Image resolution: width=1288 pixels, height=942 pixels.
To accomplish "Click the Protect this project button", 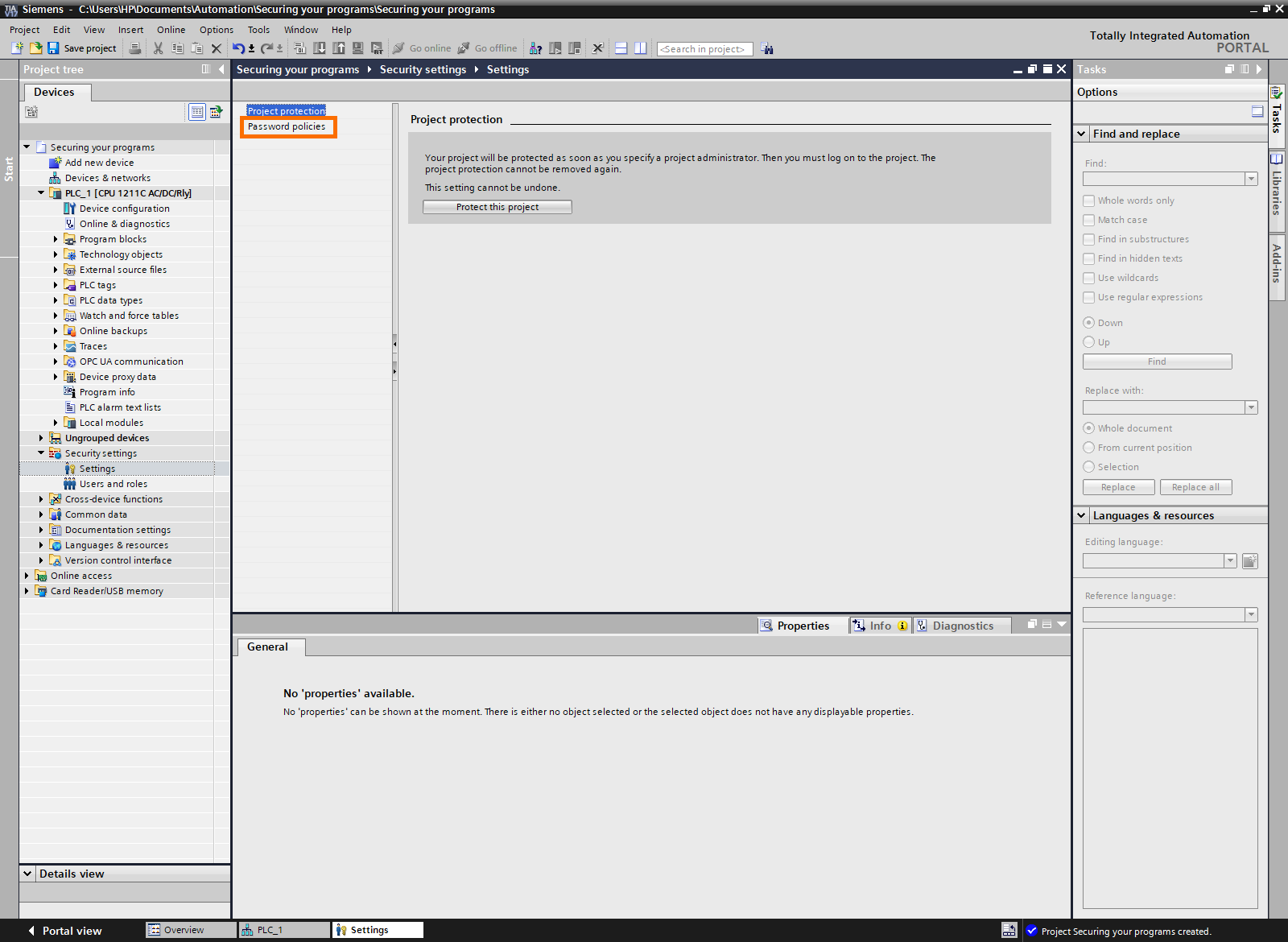I will point(497,206).
